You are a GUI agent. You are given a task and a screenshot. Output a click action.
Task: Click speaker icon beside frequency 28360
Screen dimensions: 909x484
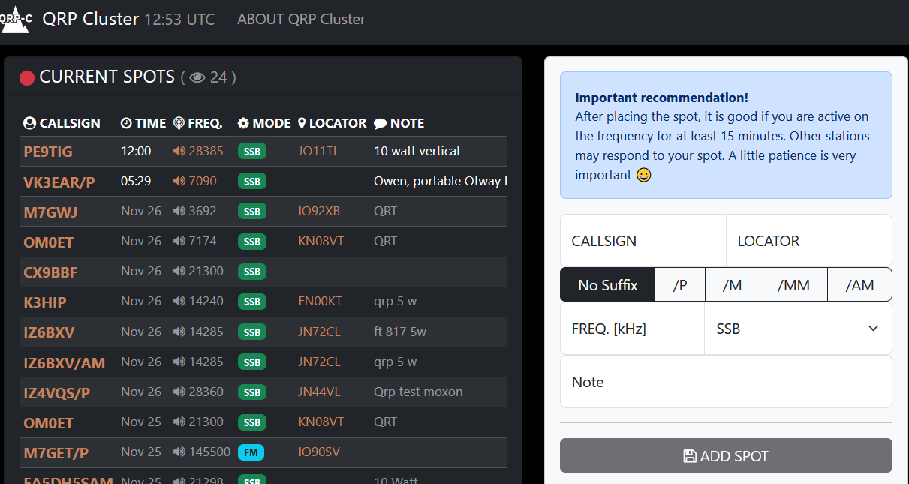179,392
